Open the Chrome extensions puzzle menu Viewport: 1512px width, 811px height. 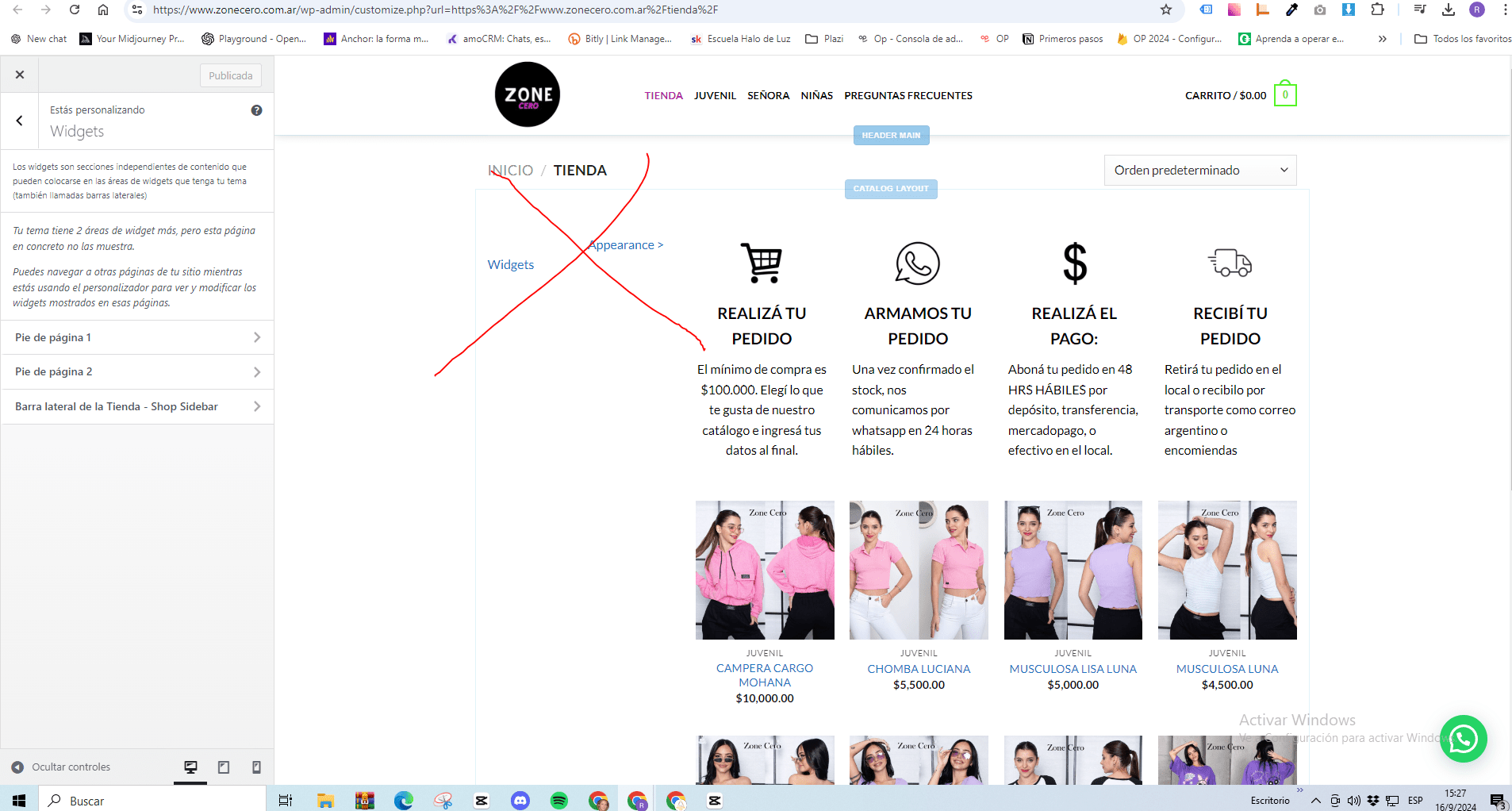(1377, 10)
